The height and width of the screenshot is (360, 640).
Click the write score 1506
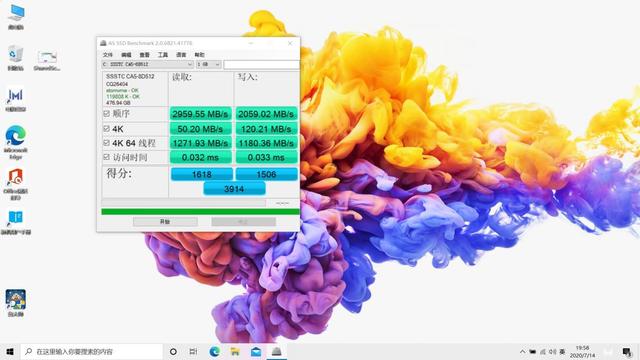pyautogui.click(x=267, y=174)
